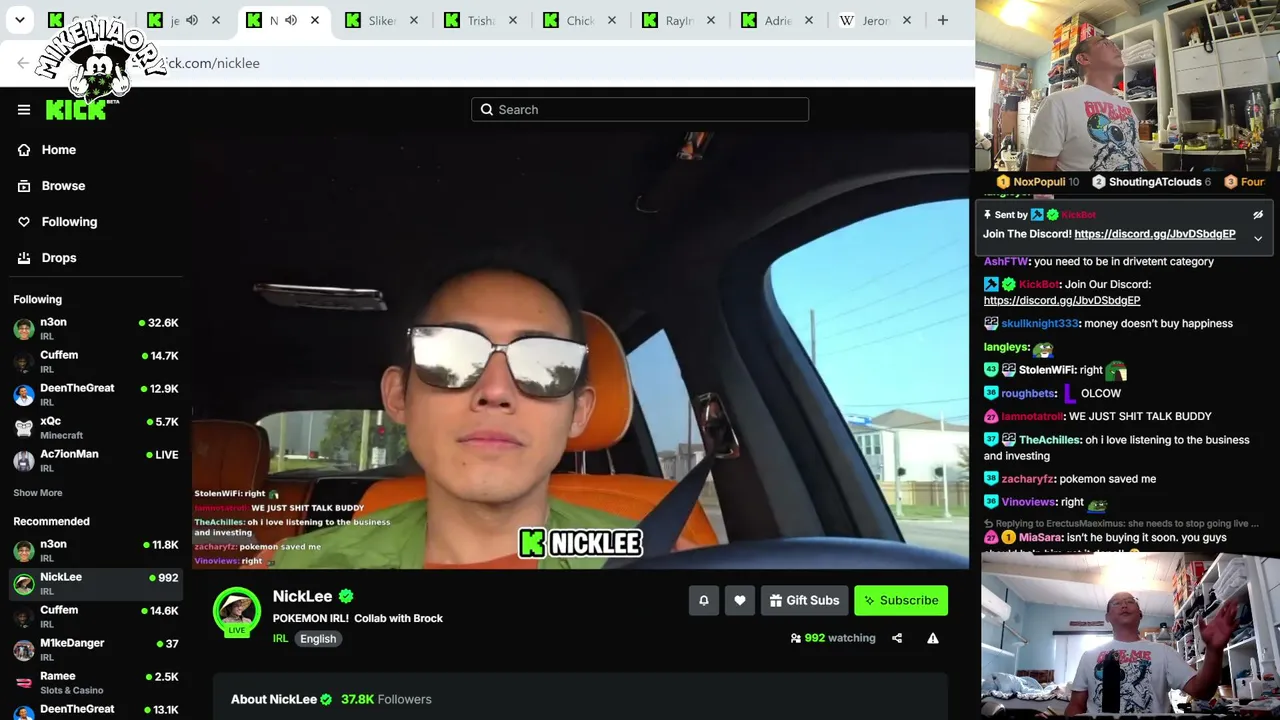Expand the pinned Discord message chevron
The height and width of the screenshot is (720, 1280).
pyautogui.click(x=1258, y=238)
